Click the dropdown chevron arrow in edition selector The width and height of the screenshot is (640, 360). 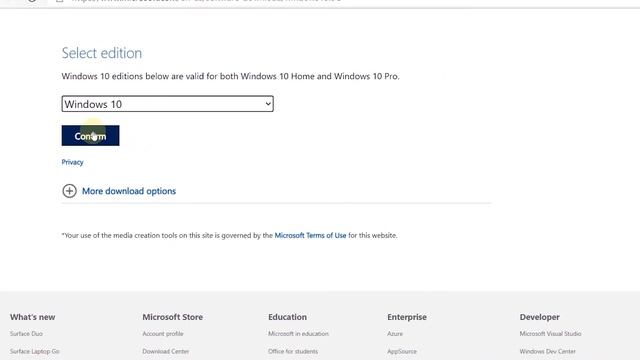coord(268,104)
